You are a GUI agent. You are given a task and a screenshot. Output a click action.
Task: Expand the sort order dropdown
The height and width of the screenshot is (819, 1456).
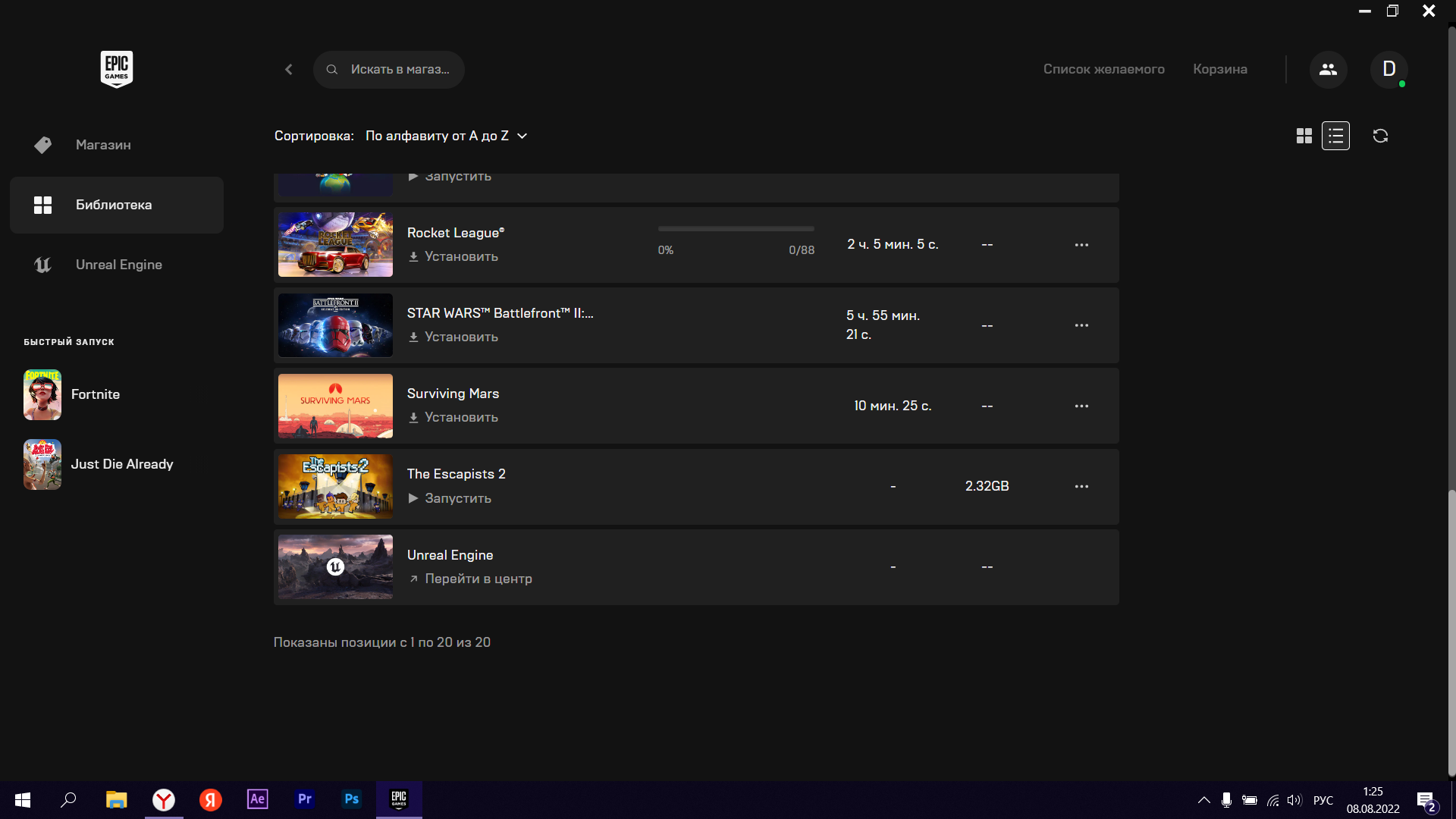tap(446, 136)
